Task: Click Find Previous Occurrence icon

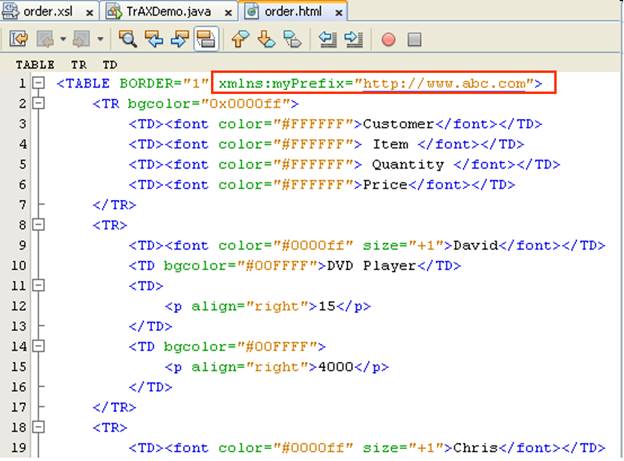Action: click(x=154, y=39)
